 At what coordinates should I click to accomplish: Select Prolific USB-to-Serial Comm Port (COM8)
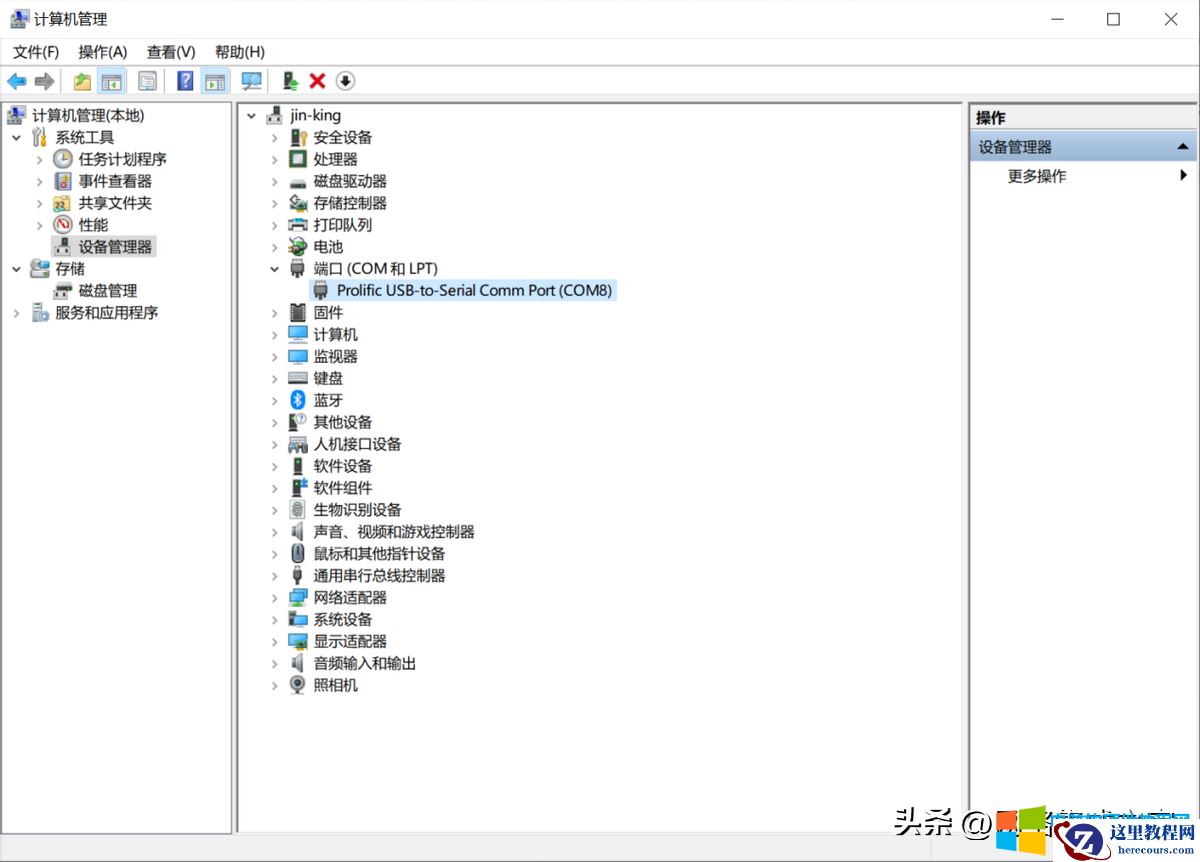[475, 290]
